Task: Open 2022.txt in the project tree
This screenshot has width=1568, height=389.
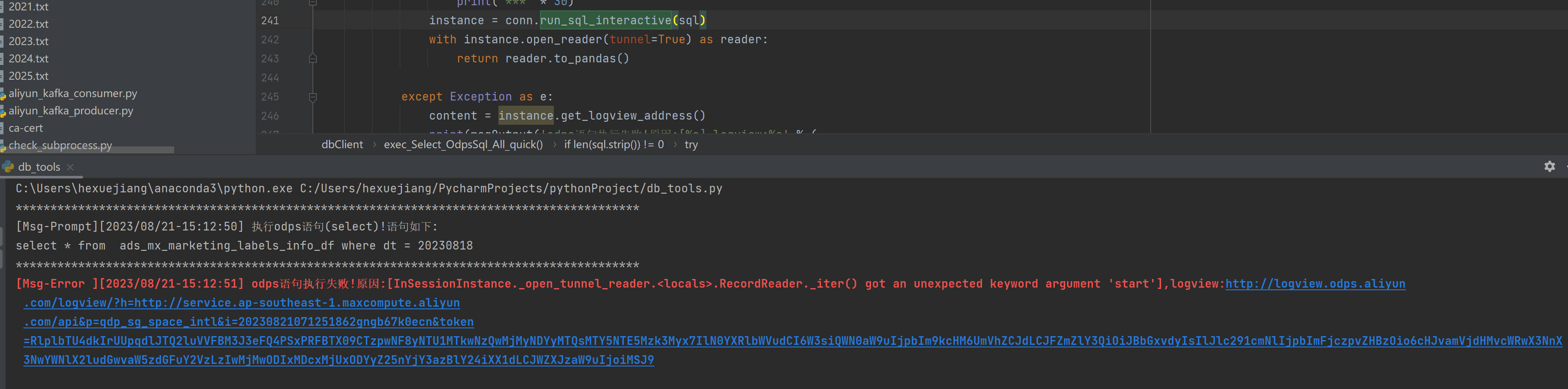Action: [x=28, y=24]
